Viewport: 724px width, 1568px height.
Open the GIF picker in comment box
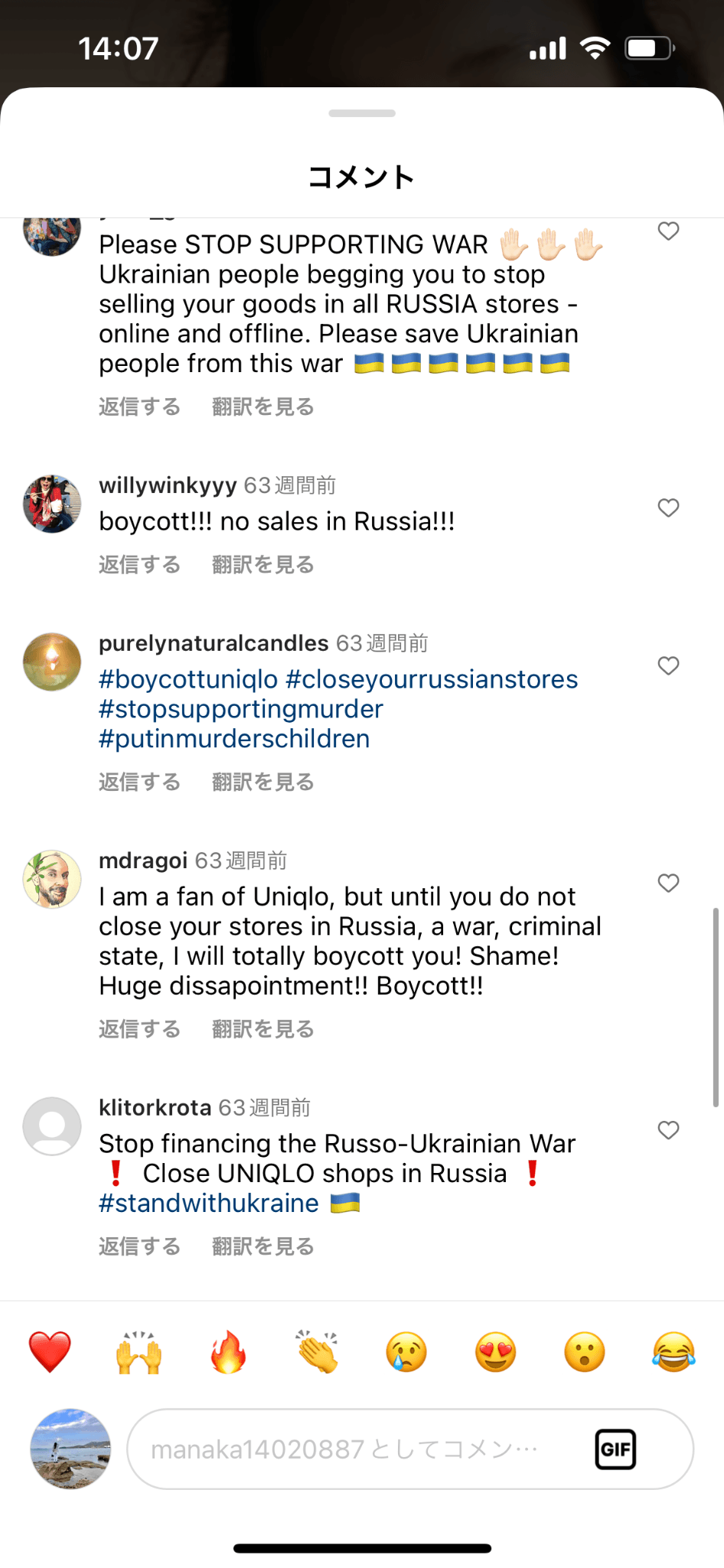click(x=615, y=1449)
